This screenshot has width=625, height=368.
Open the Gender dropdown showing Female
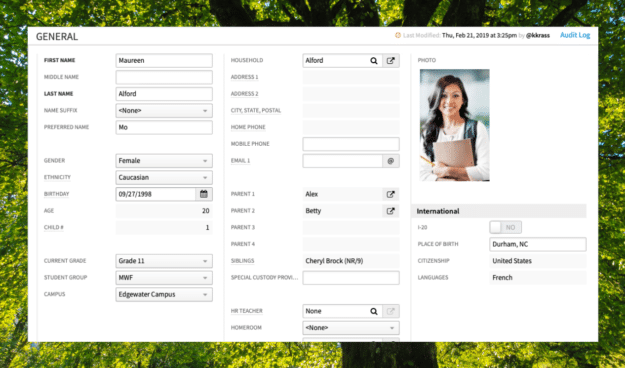click(164, 161)
